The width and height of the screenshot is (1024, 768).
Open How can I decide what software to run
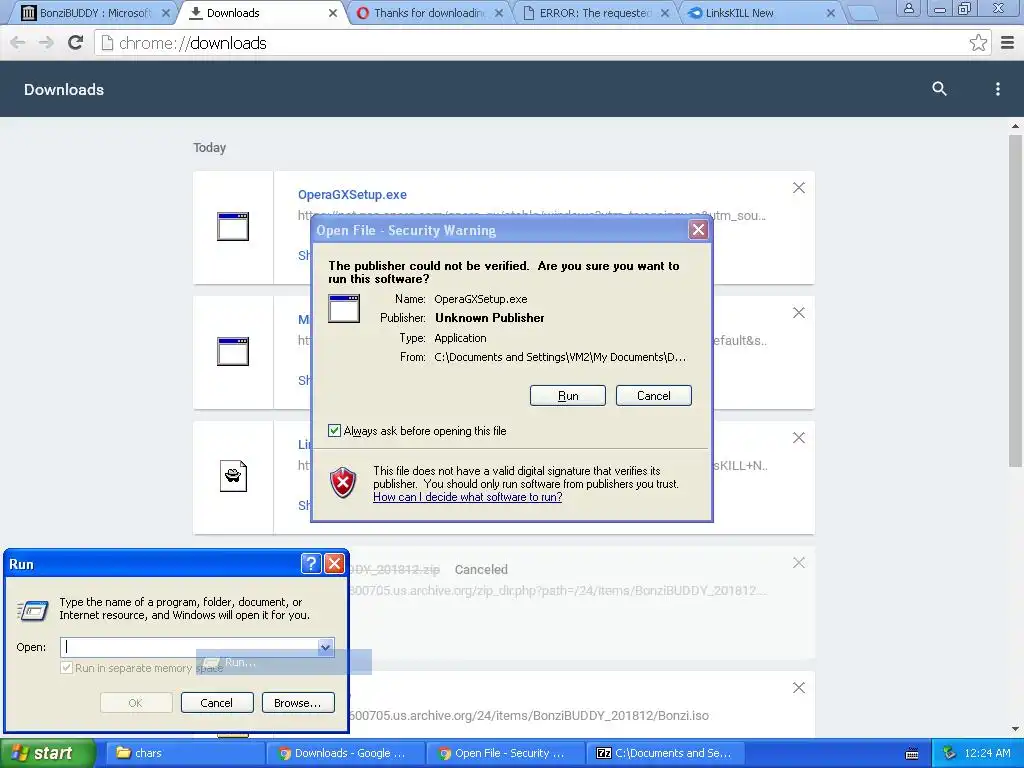468,497
